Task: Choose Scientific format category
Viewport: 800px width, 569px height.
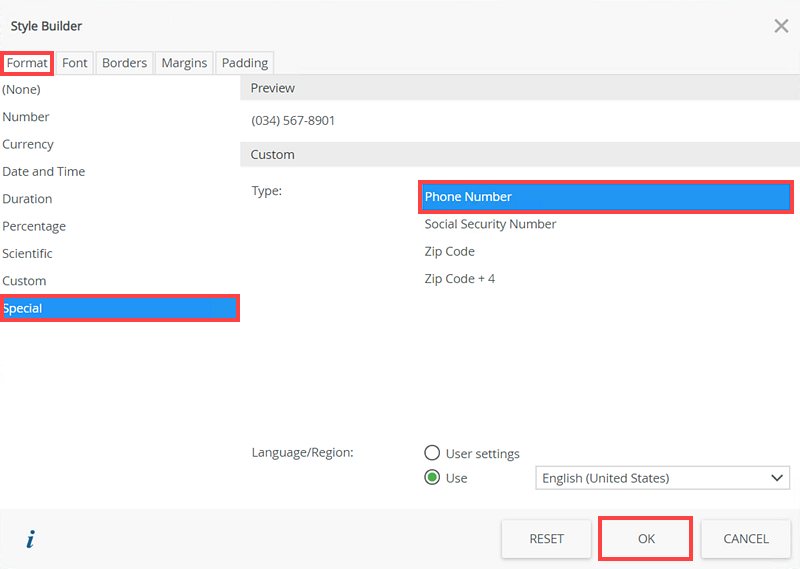Action: pos(28,253)
